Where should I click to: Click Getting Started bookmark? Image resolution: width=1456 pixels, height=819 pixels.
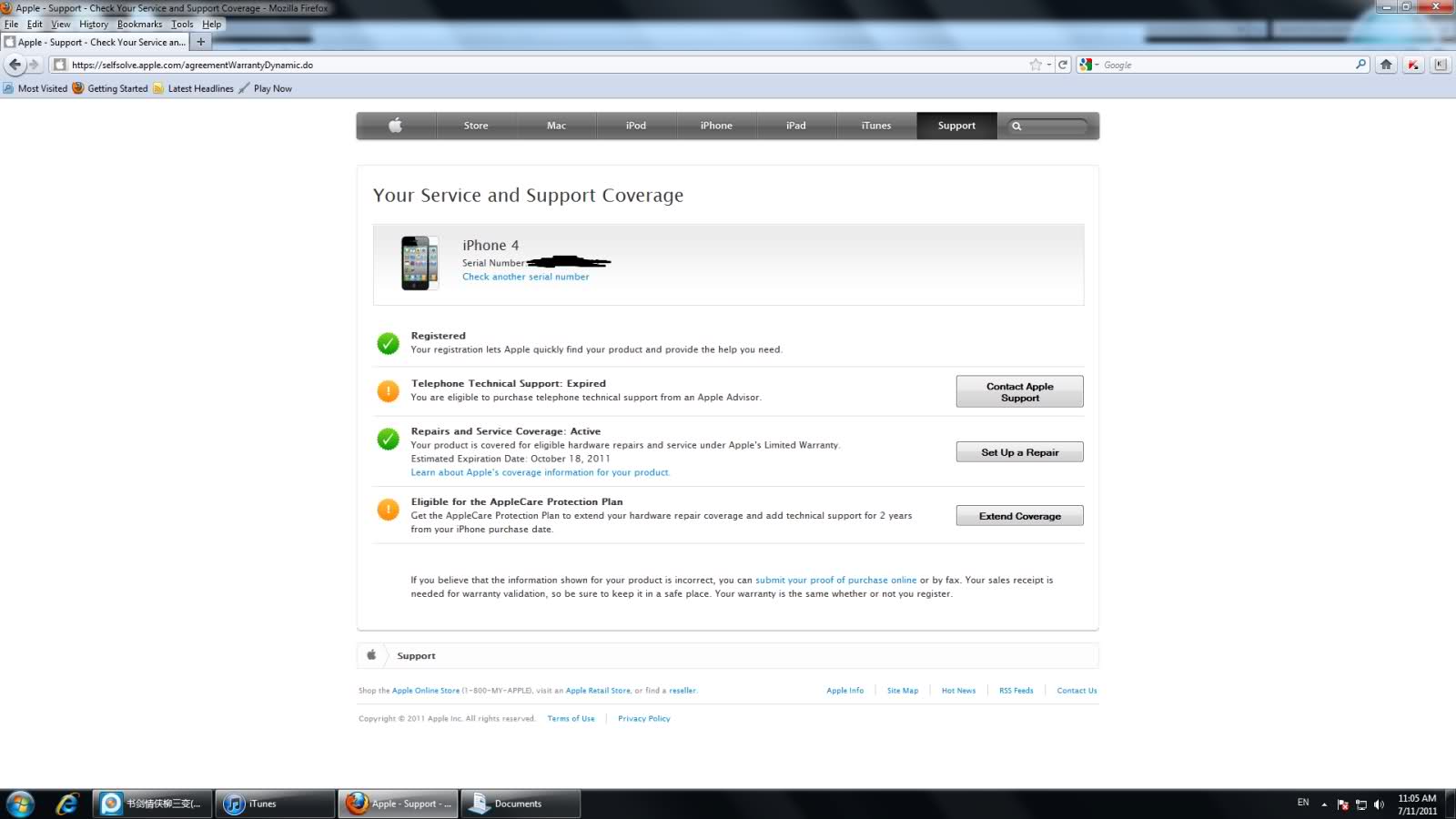(110, 88)
